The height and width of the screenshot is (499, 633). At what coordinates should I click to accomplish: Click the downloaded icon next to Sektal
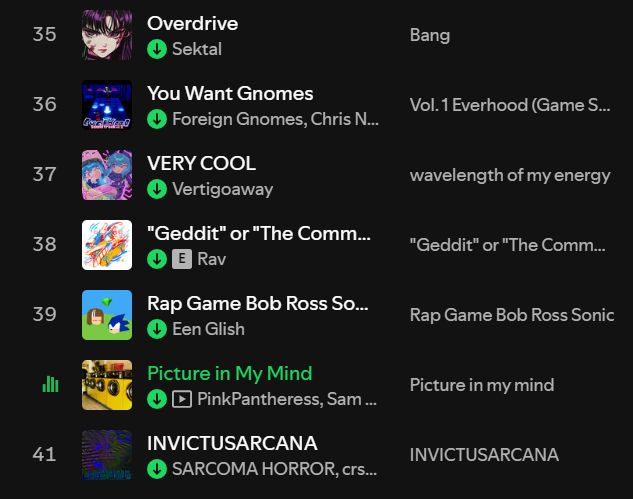[157, 49]
